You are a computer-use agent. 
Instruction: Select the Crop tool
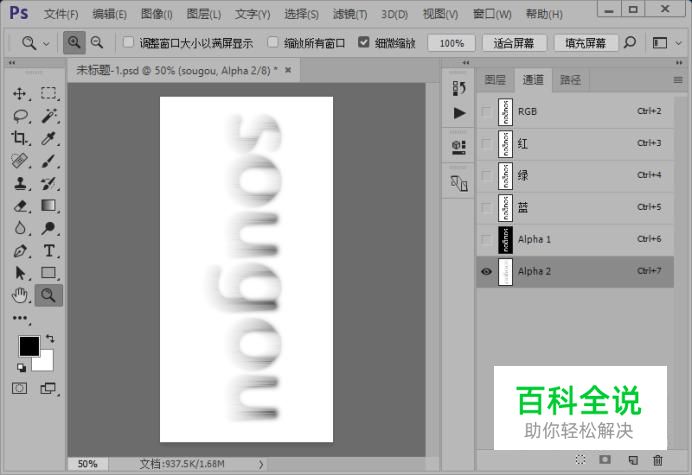20,138
